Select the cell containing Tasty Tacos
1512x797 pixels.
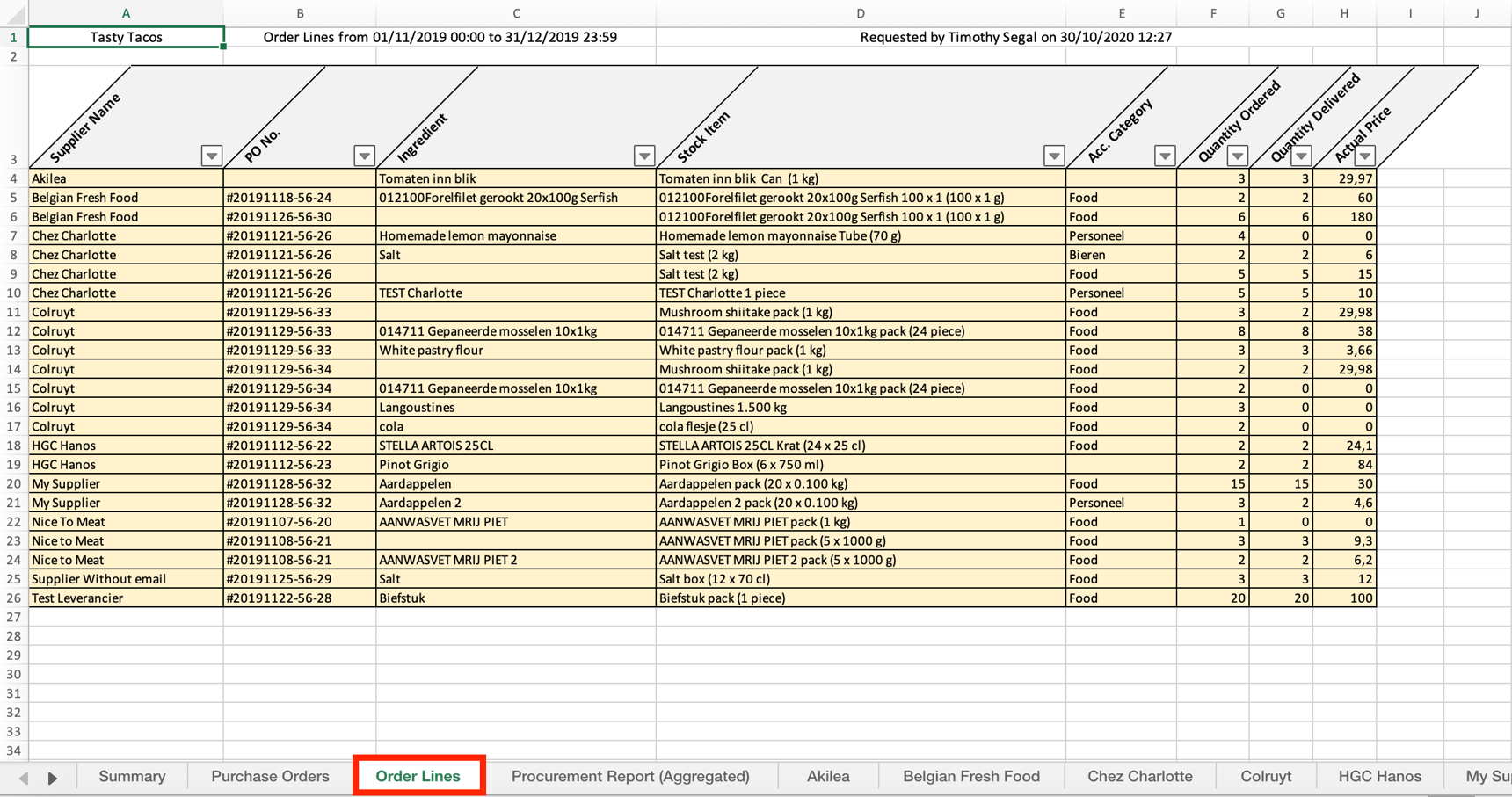(126, 37)
